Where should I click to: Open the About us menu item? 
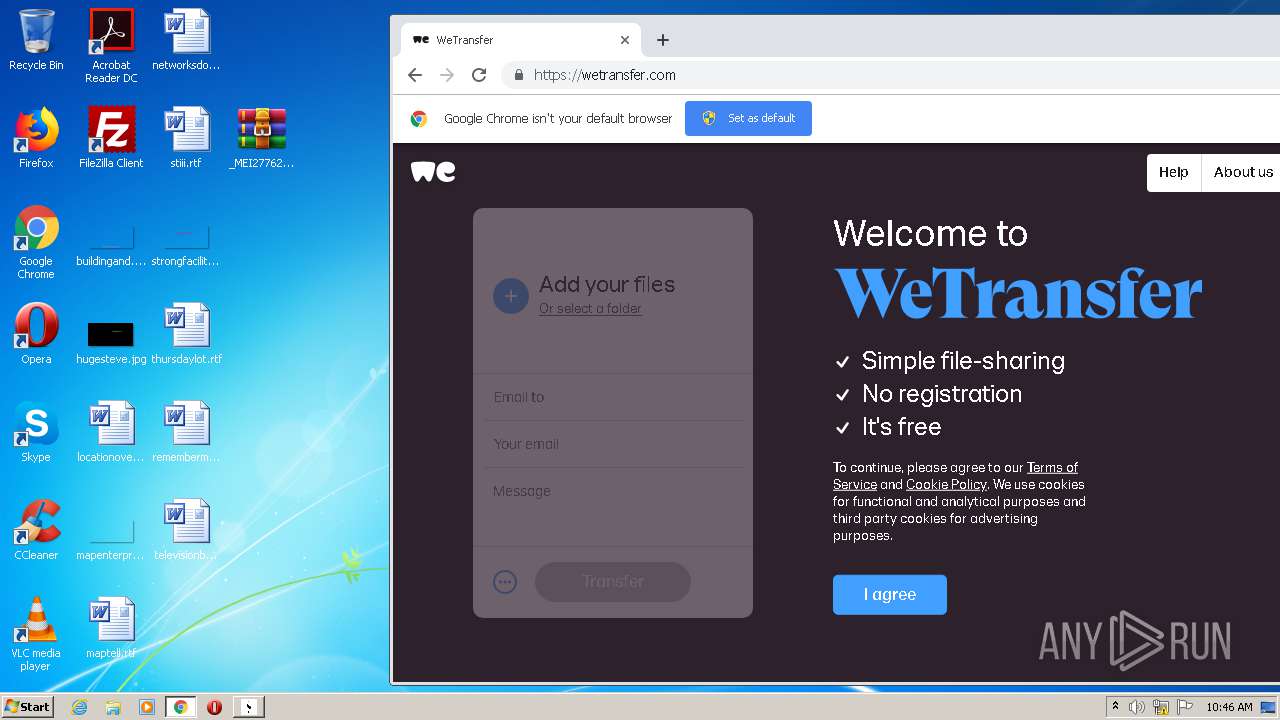[x=1243, y=172]
